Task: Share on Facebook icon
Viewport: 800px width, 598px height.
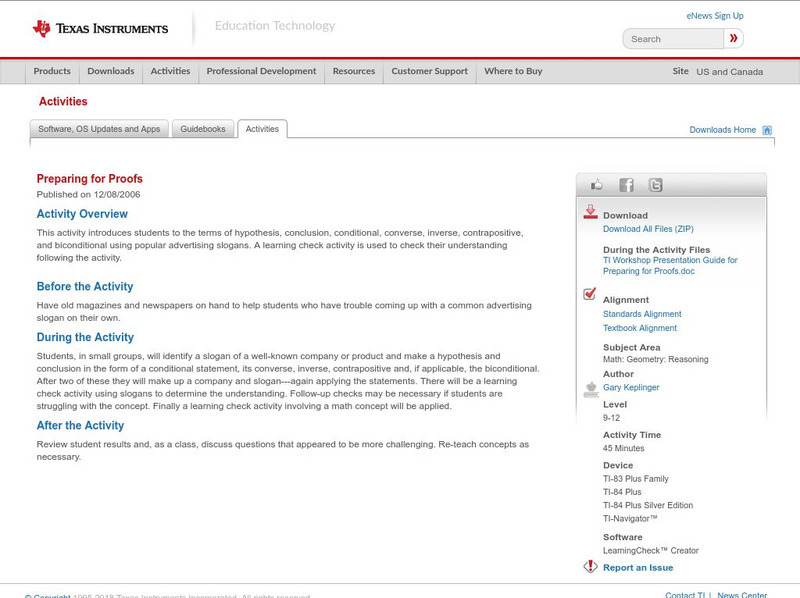Action: [626, 185]
